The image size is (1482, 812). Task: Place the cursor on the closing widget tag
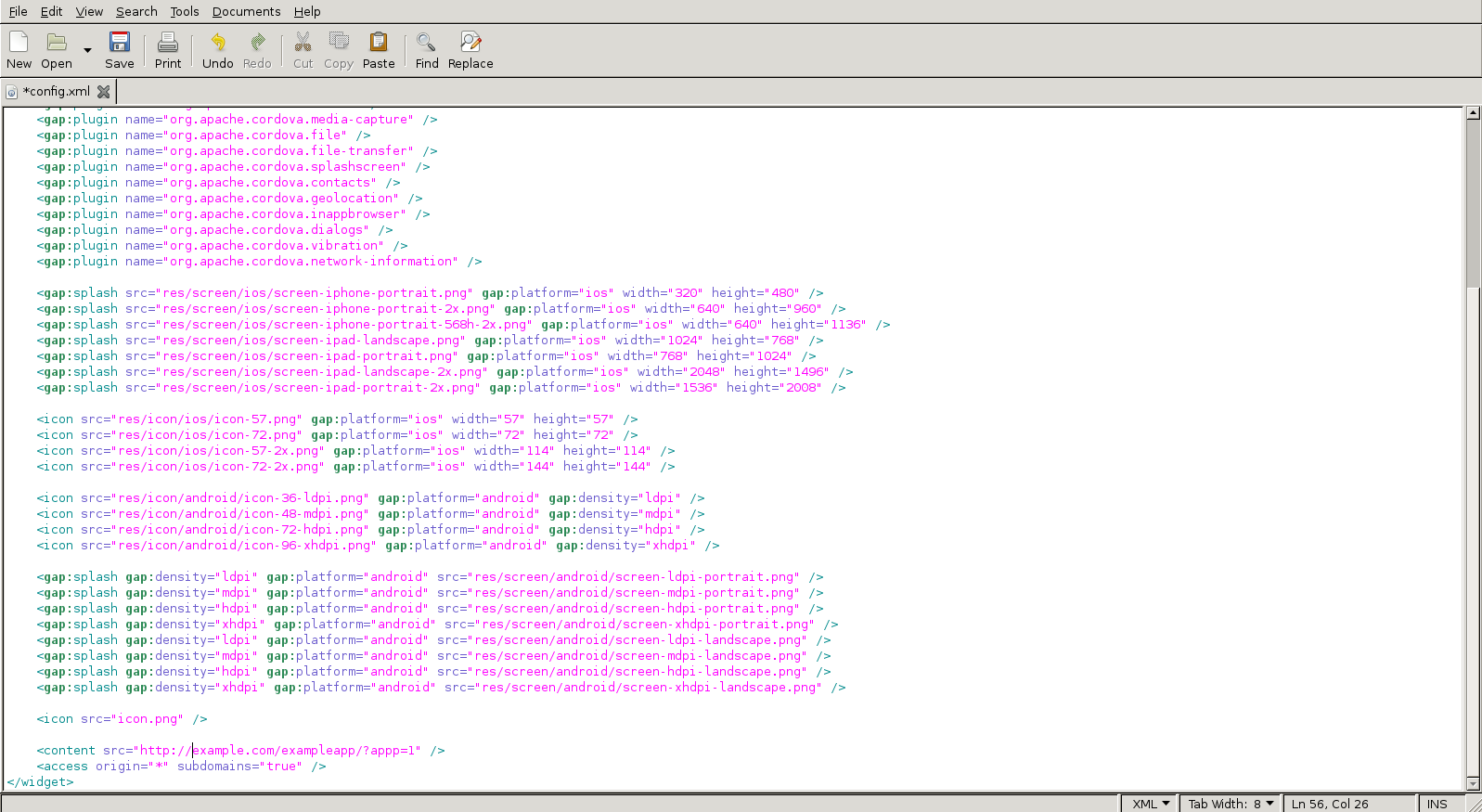[40, 782]
